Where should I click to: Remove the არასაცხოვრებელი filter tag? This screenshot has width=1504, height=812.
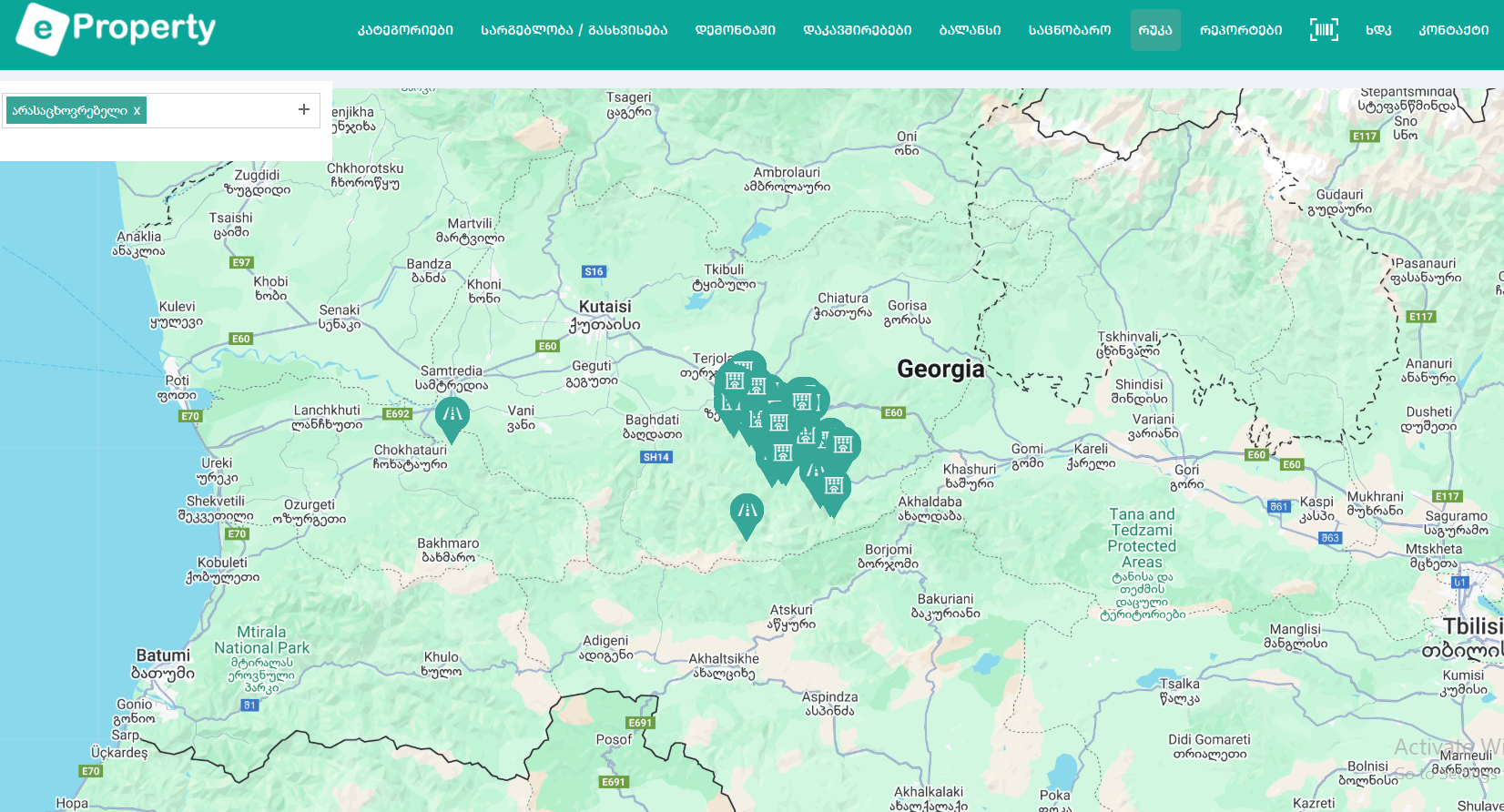tap(137, 111)
